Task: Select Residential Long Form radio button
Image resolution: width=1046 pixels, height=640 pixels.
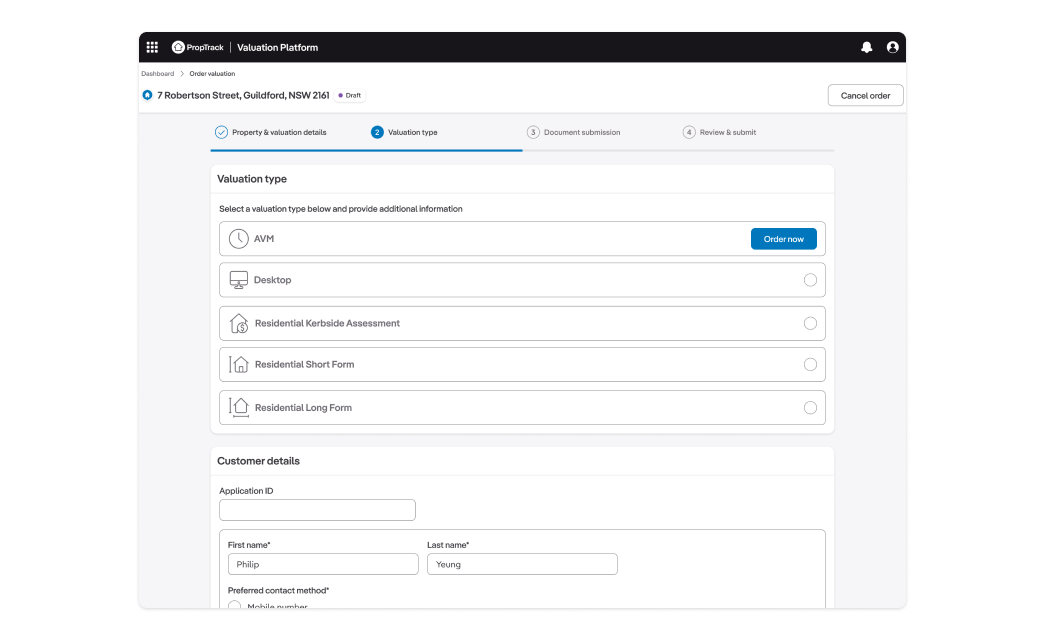Action: (810, 408)
